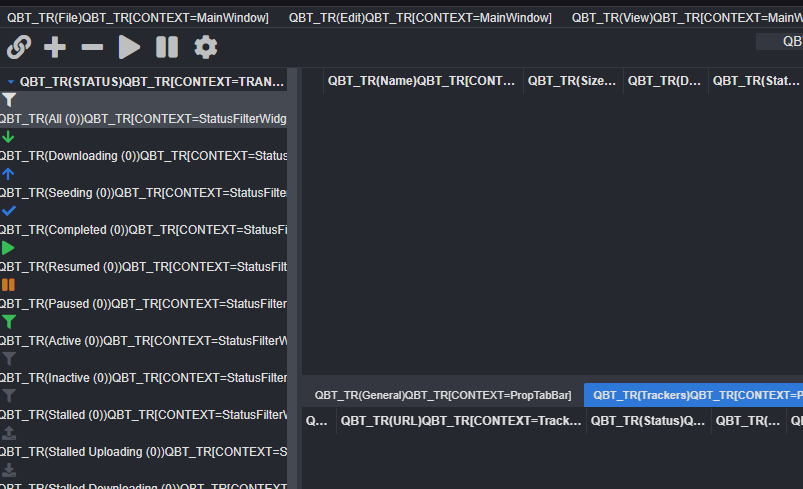803x489 pixels.
Task: Click the STATUS section header text
Action: [152, 81]
